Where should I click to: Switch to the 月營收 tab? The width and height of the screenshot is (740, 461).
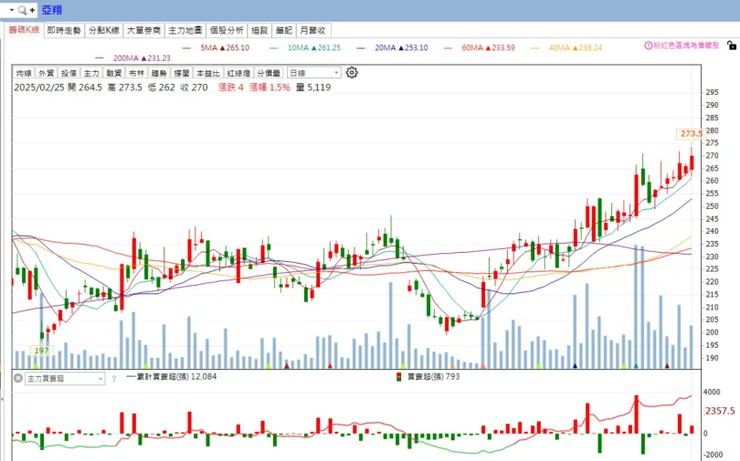coord(313,30)
